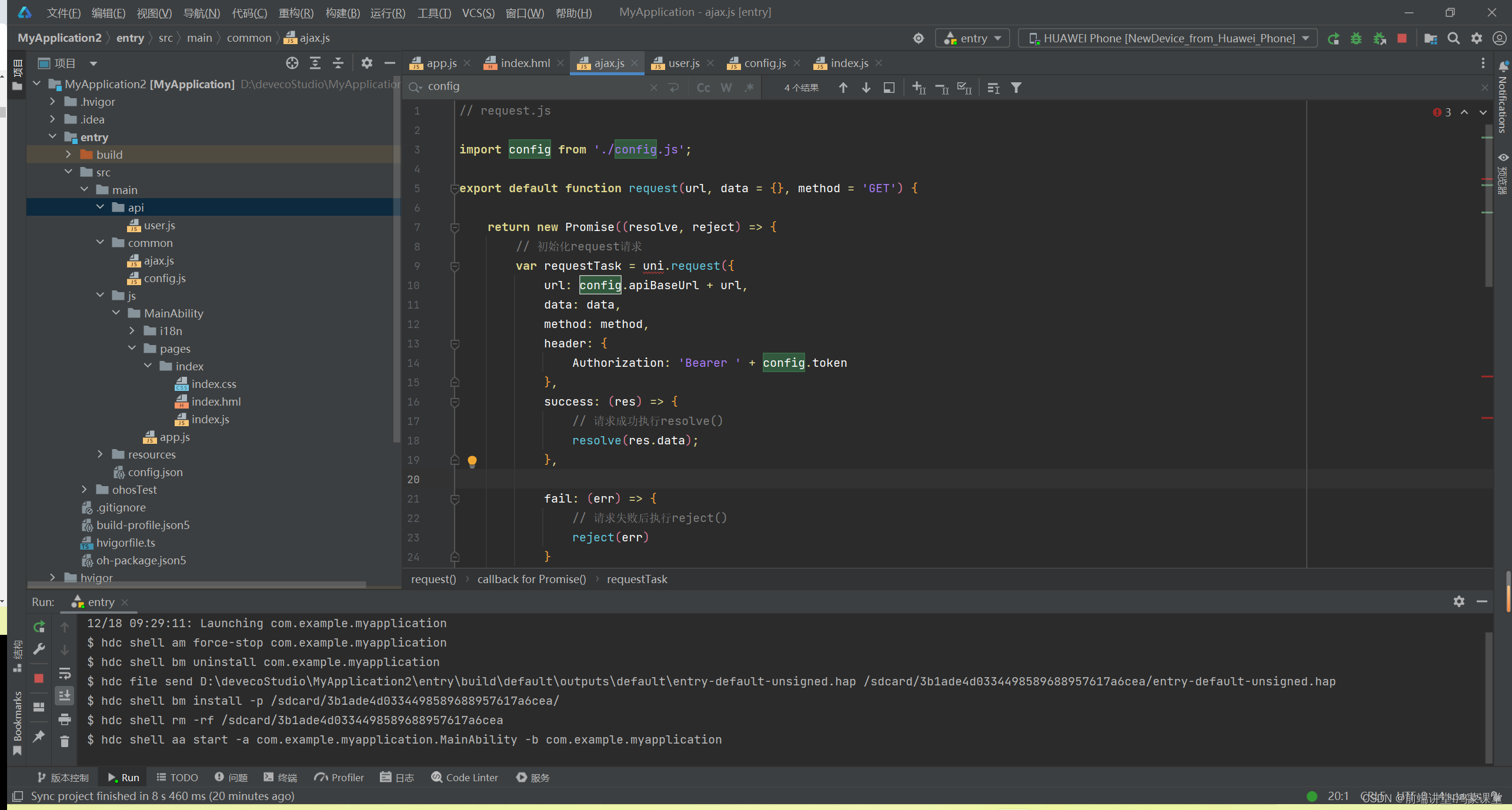Collapse the common folder
The height and width of the screenshot is (810, 1512).
point(100,243)
